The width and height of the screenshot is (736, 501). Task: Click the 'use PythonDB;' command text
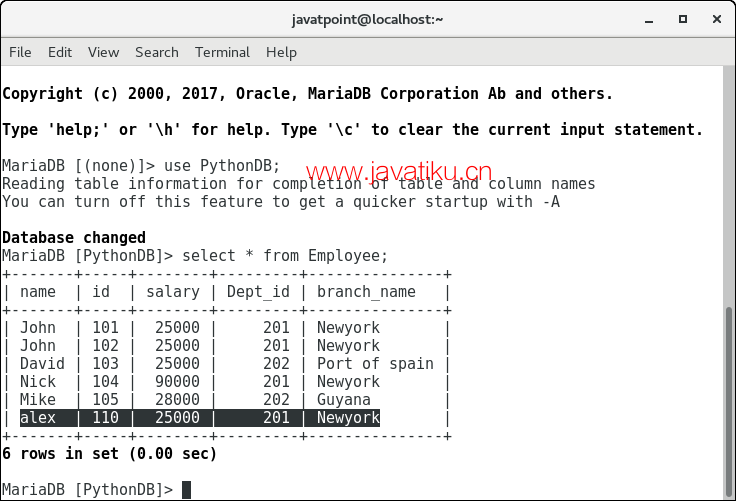pos(222,165)
